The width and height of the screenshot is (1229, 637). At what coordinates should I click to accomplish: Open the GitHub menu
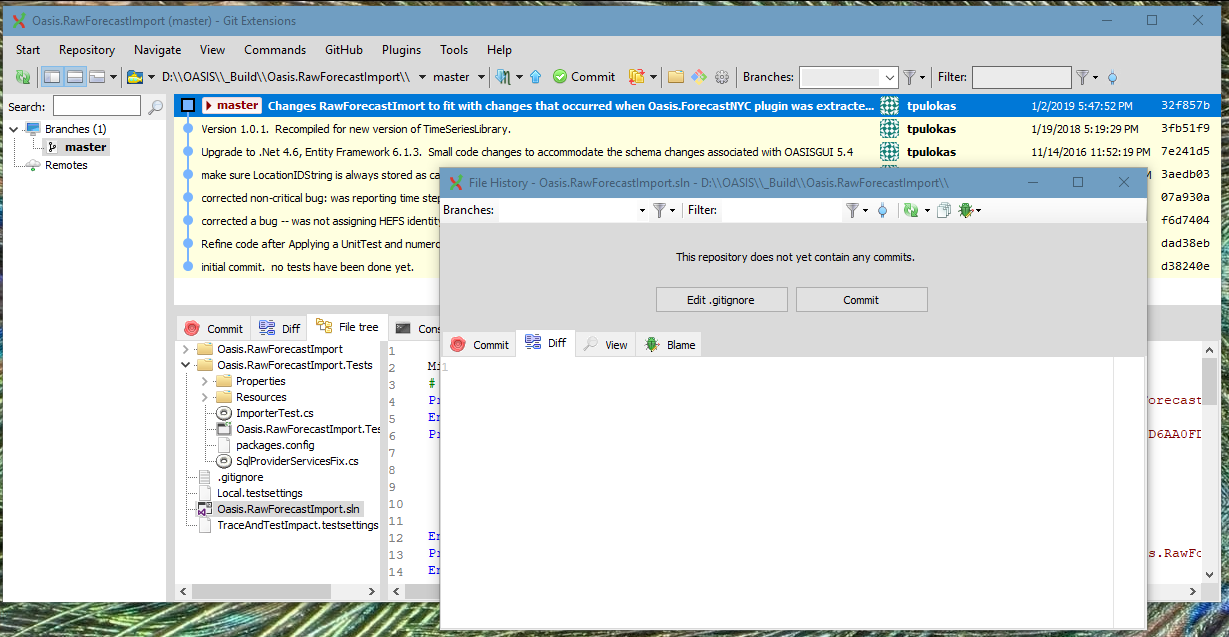point(343,49)
